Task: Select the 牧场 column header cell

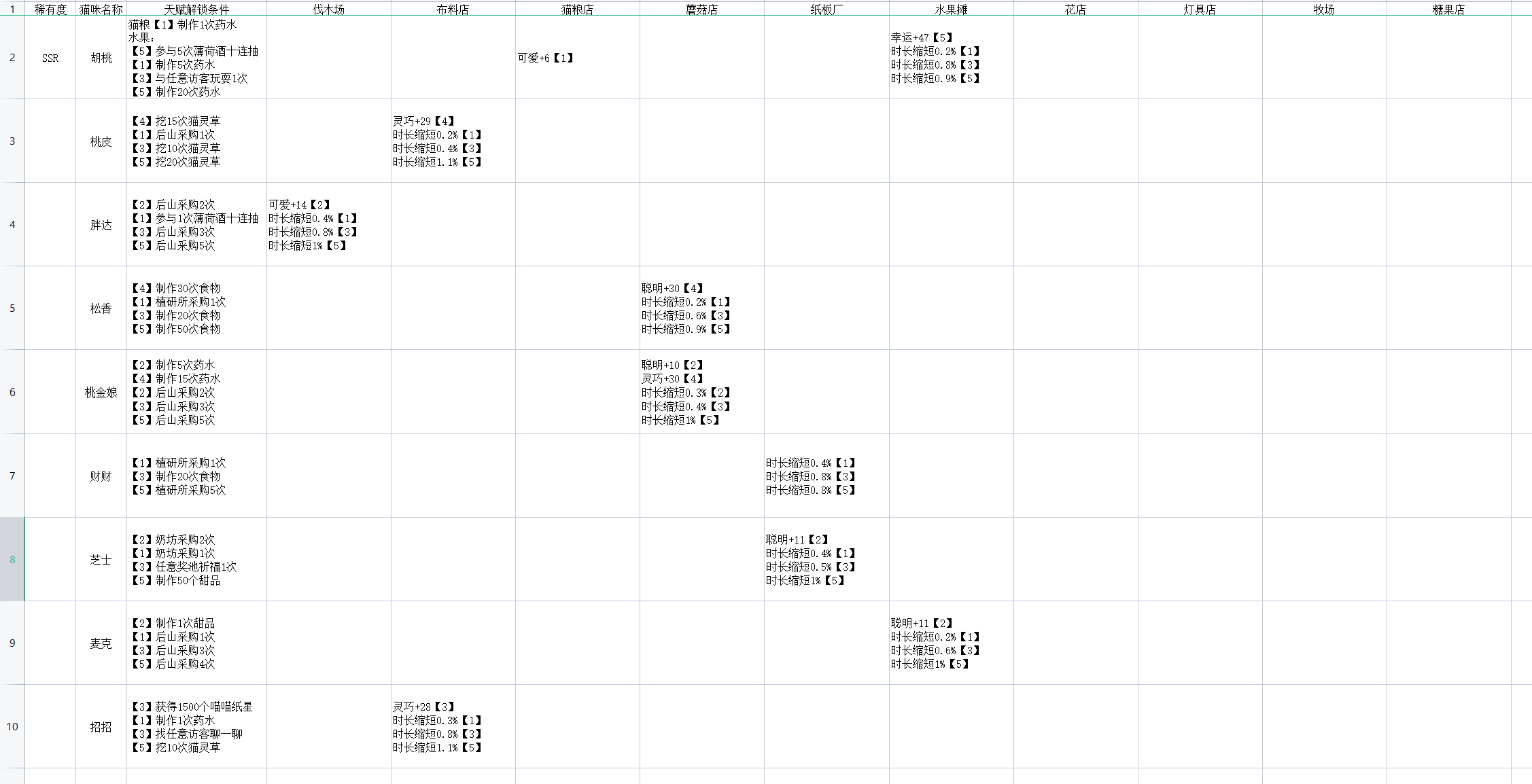Action: (x=1325, y=10)
